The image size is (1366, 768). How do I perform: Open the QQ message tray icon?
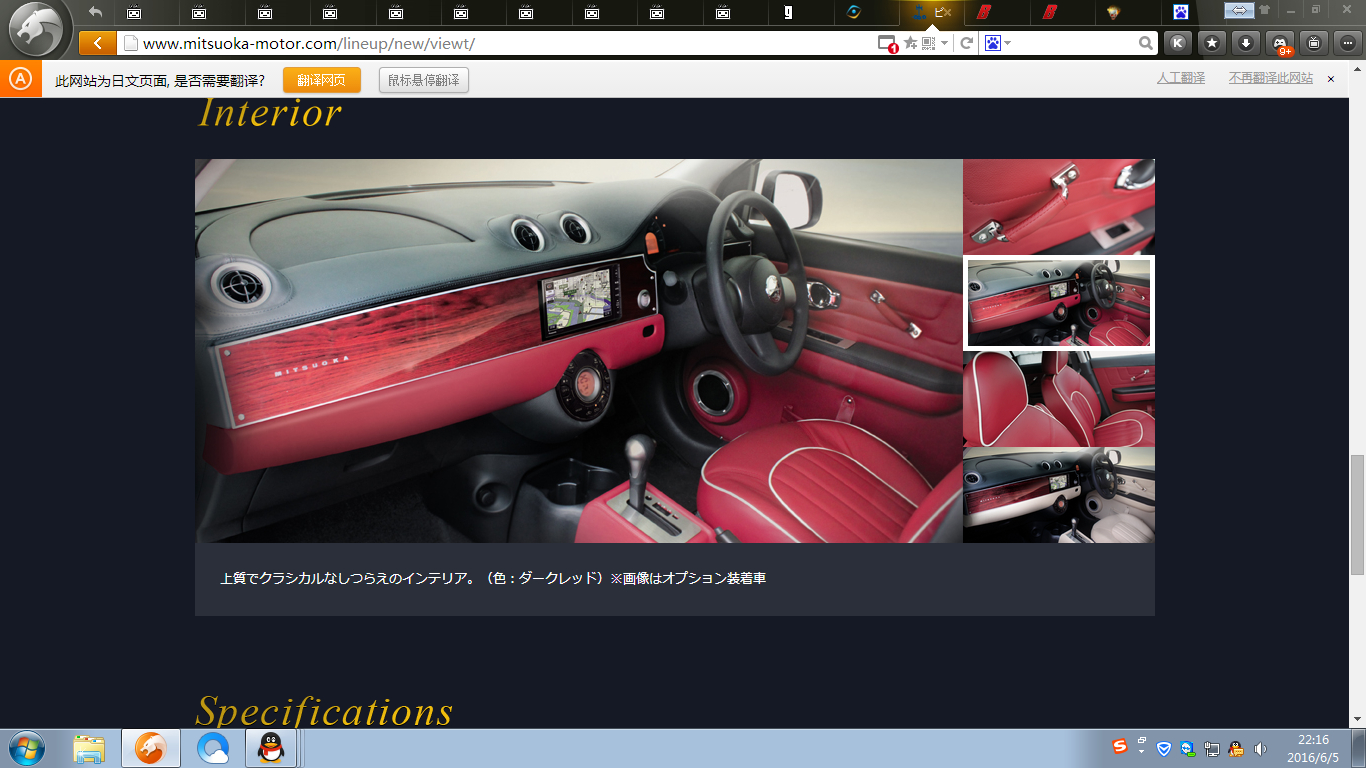coord(1236,748)
